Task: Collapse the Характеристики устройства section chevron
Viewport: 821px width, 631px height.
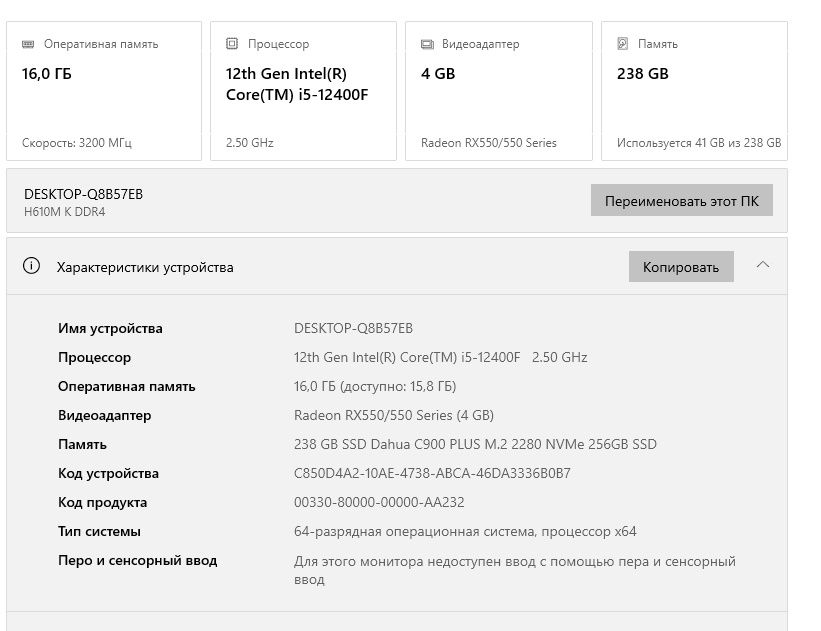Action: 763,266
